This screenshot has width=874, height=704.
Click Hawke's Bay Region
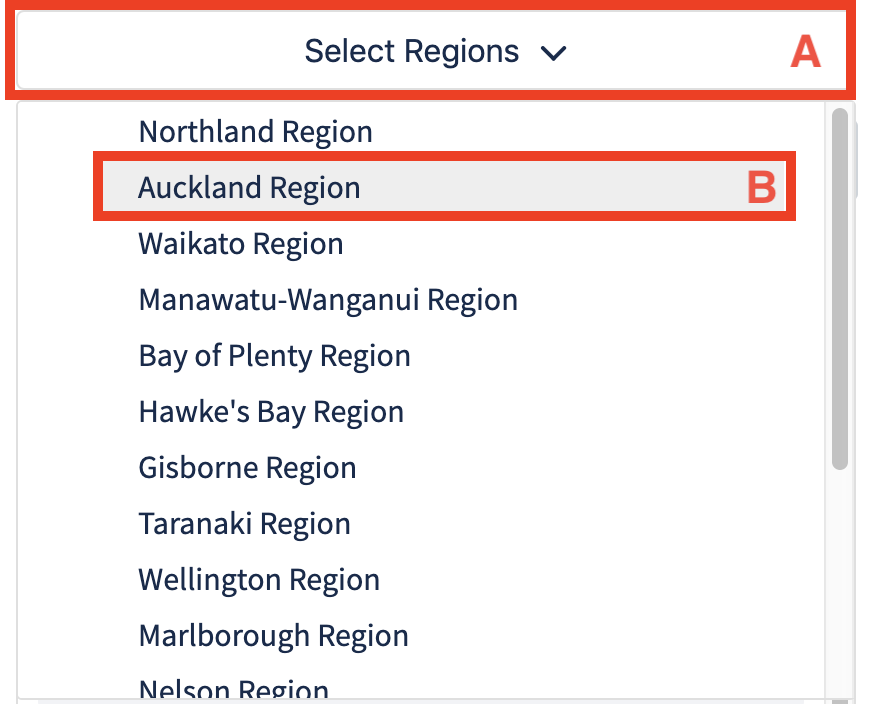tap(271, 412)
